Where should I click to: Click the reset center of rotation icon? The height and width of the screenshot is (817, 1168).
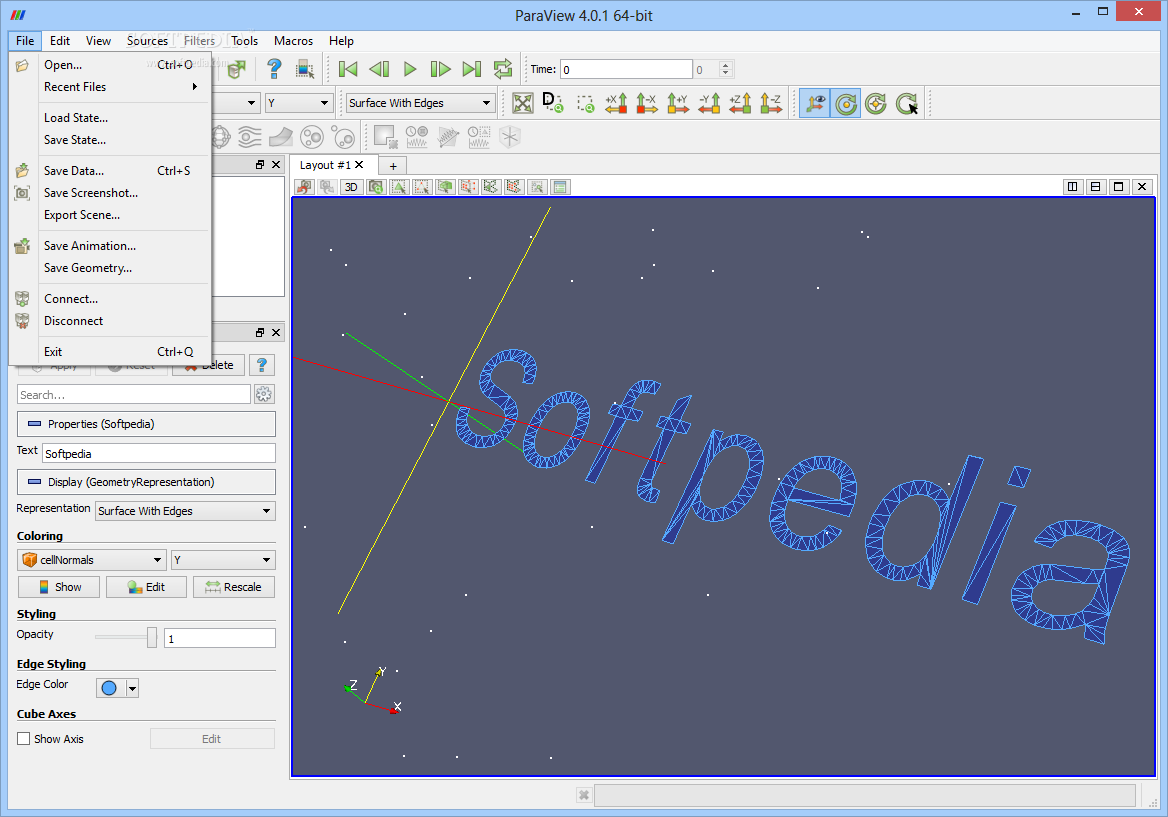coord(876,104)
